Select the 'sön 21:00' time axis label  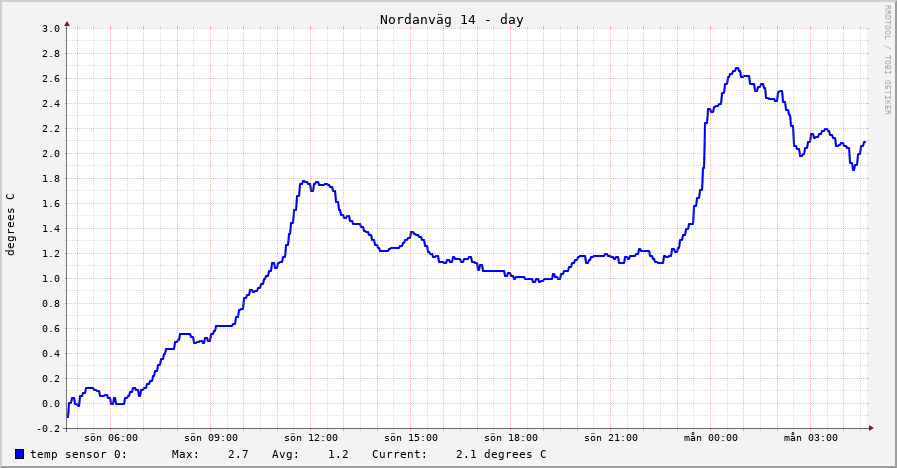tap(611, 437)
